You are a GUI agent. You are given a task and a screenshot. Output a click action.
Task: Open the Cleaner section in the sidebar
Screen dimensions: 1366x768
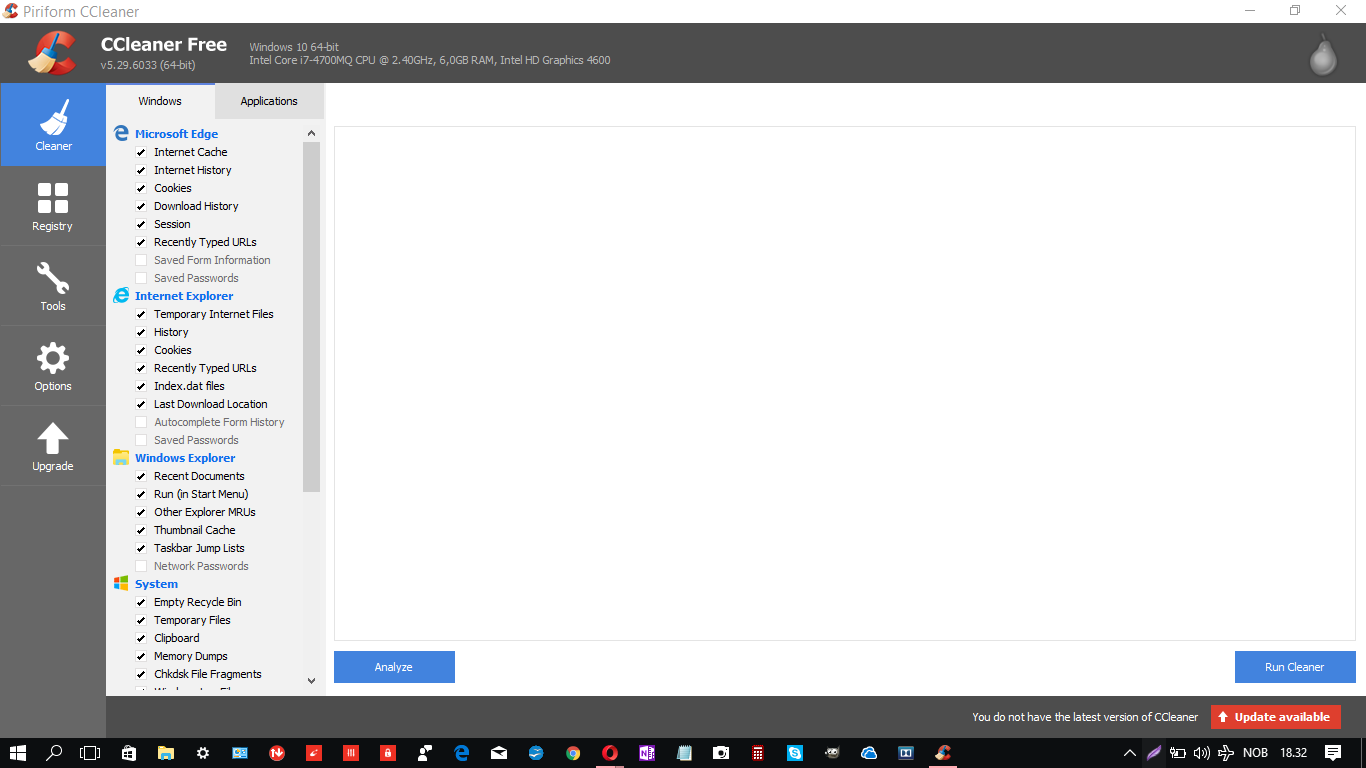pyautogui.click(x=53, y=125)
